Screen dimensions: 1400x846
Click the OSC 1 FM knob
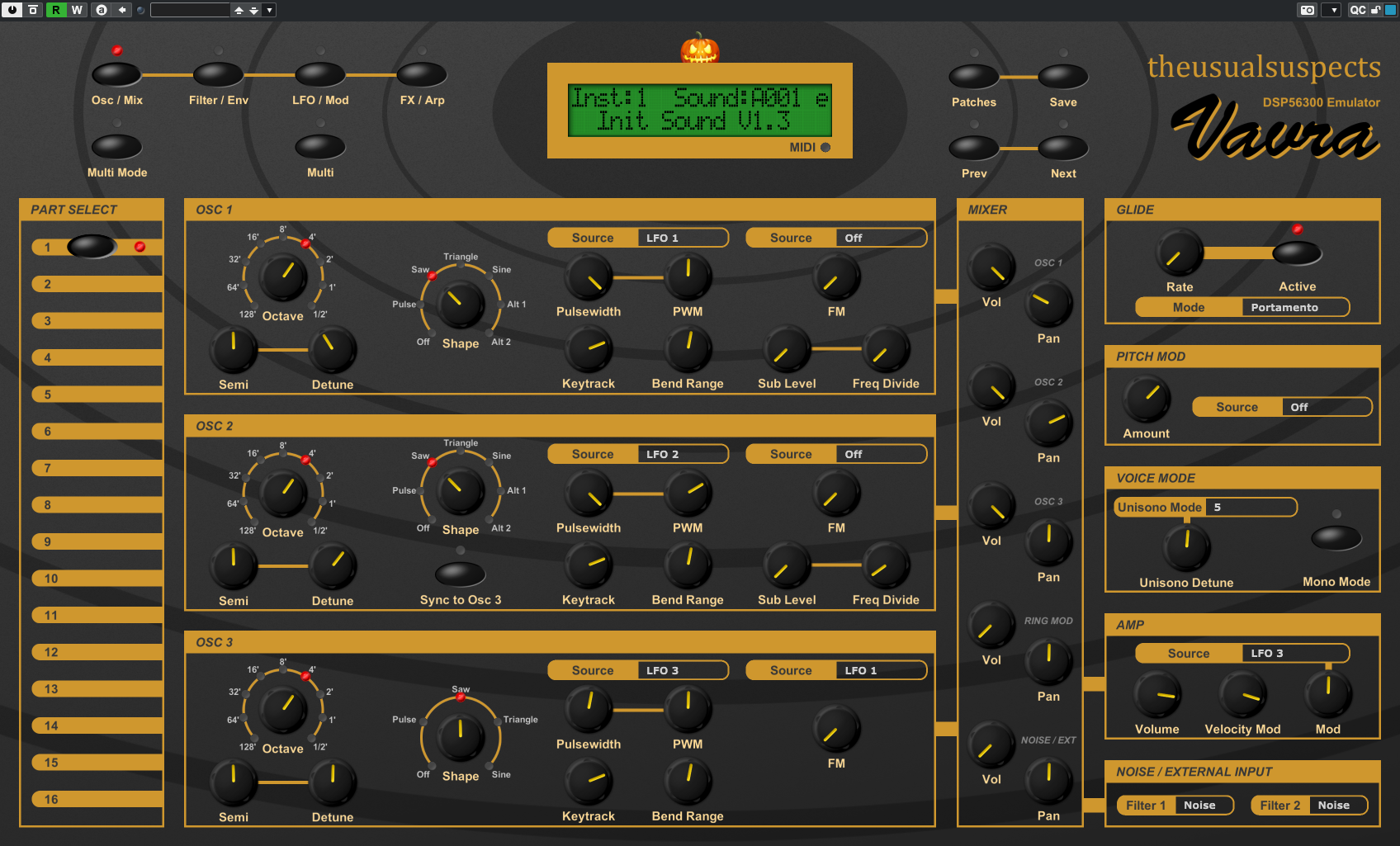[x=836, y=277]
